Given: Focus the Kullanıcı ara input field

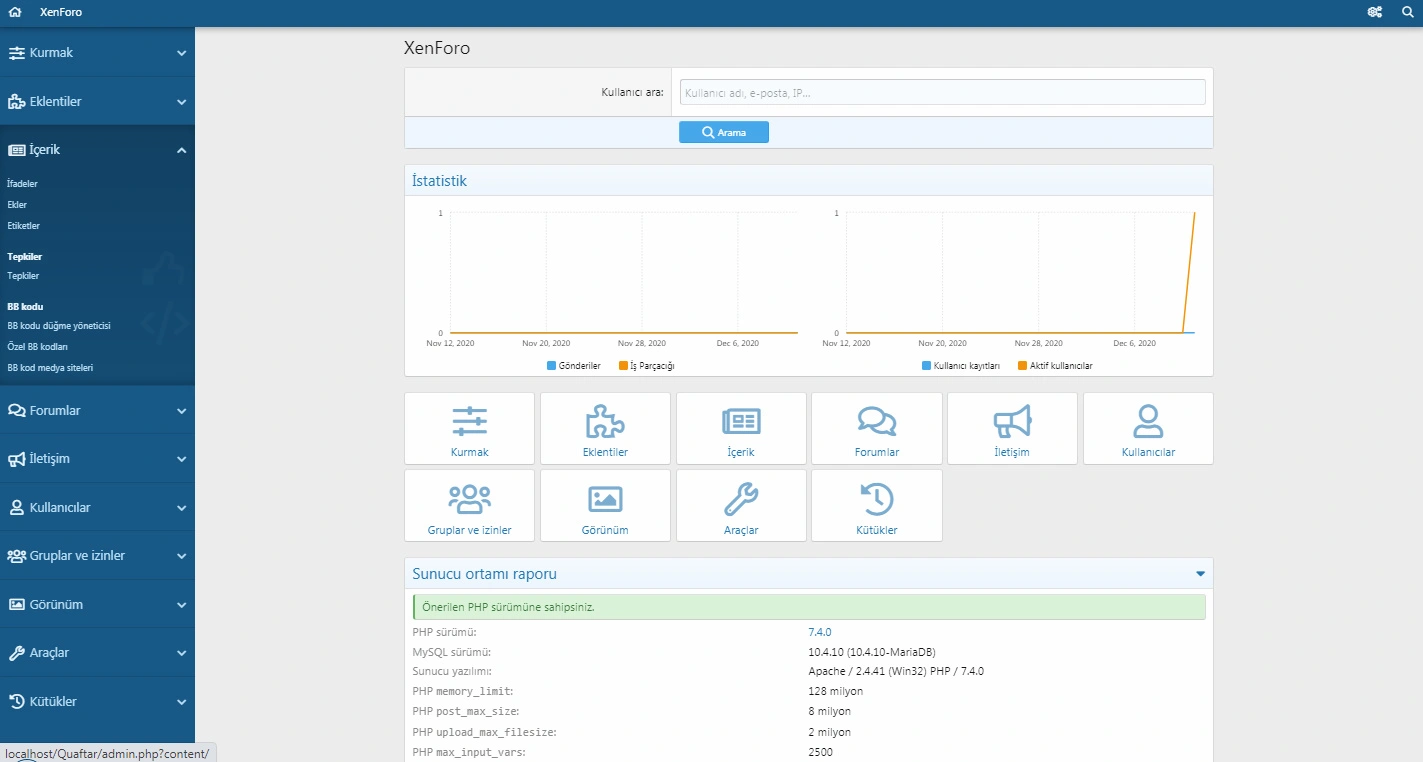Looking at the screenshot, I should point(942,92).
